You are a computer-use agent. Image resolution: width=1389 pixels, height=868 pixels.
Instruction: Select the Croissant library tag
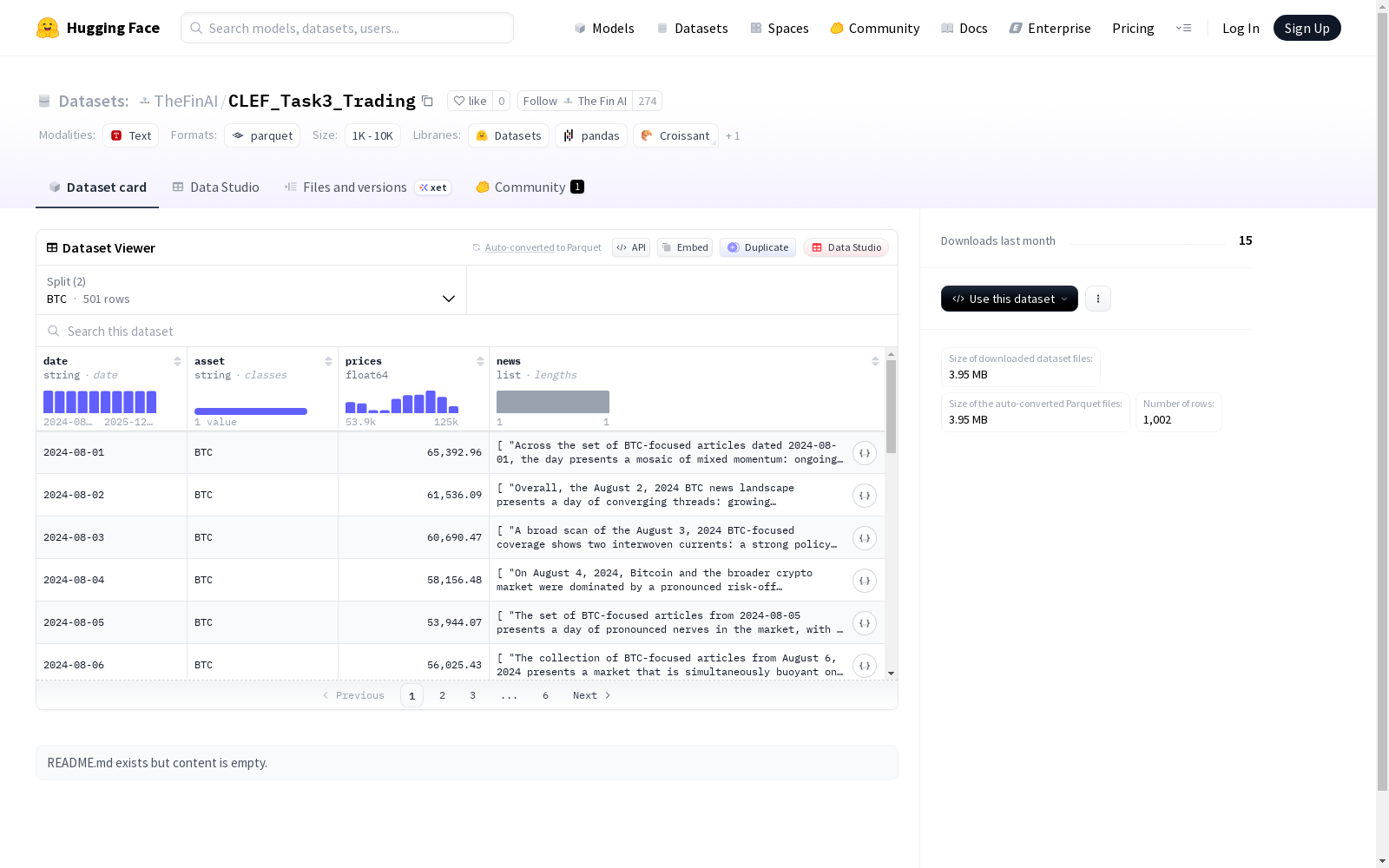point(675,135)
